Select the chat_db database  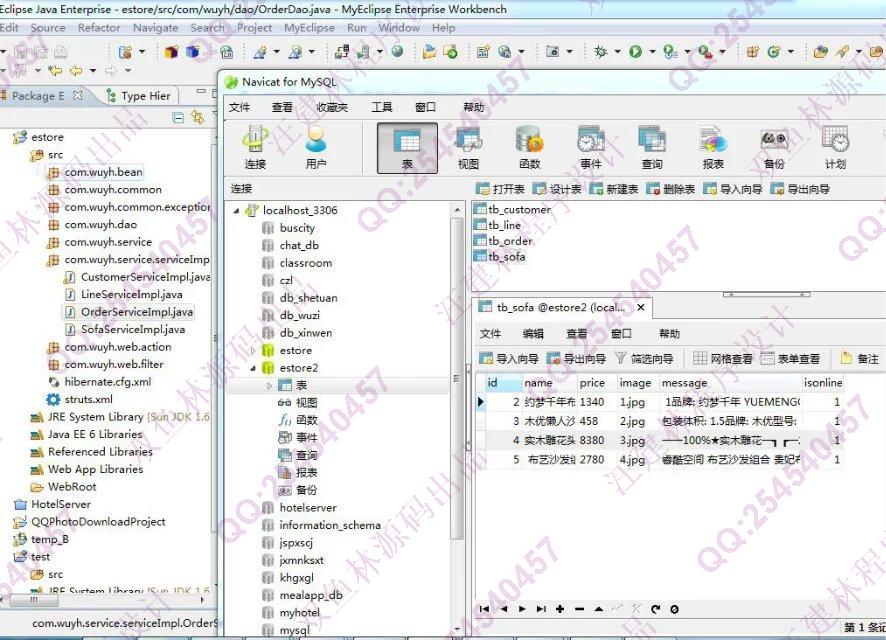[290, 245]
